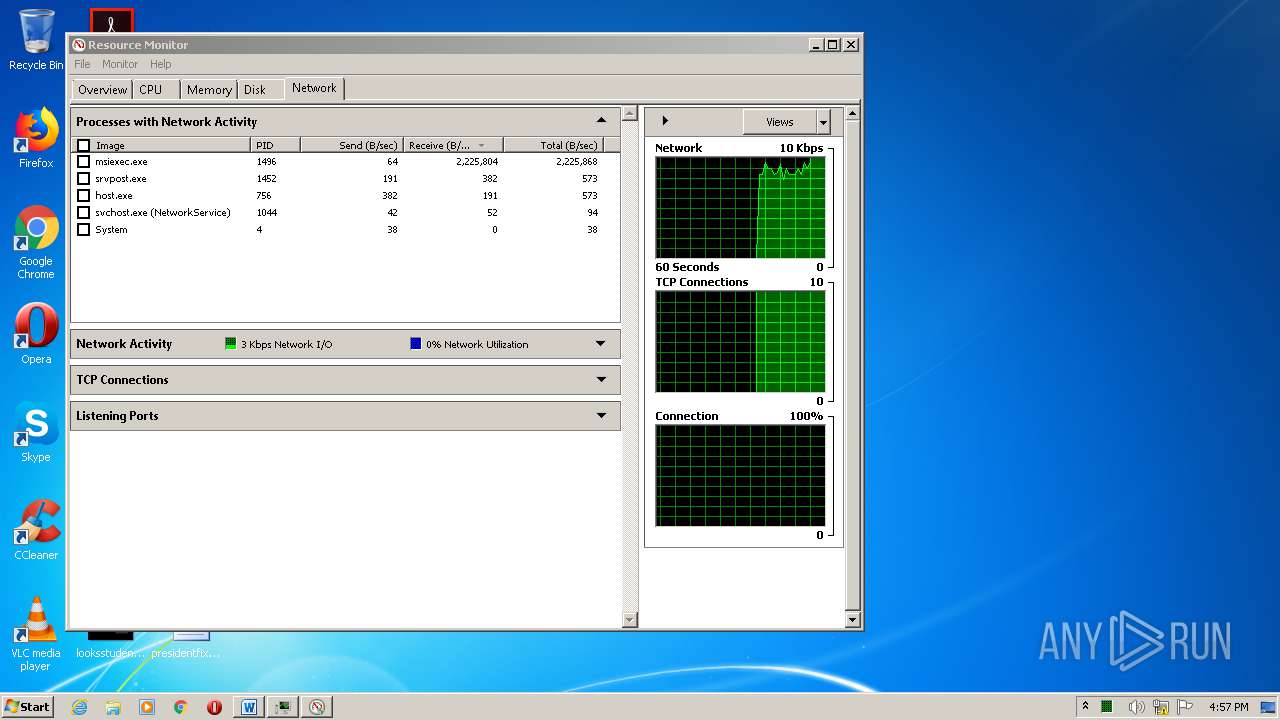Open Google Chrome desktop shortcut
This screenshot has width=1280, height=720.
click(x=36, y=243)
